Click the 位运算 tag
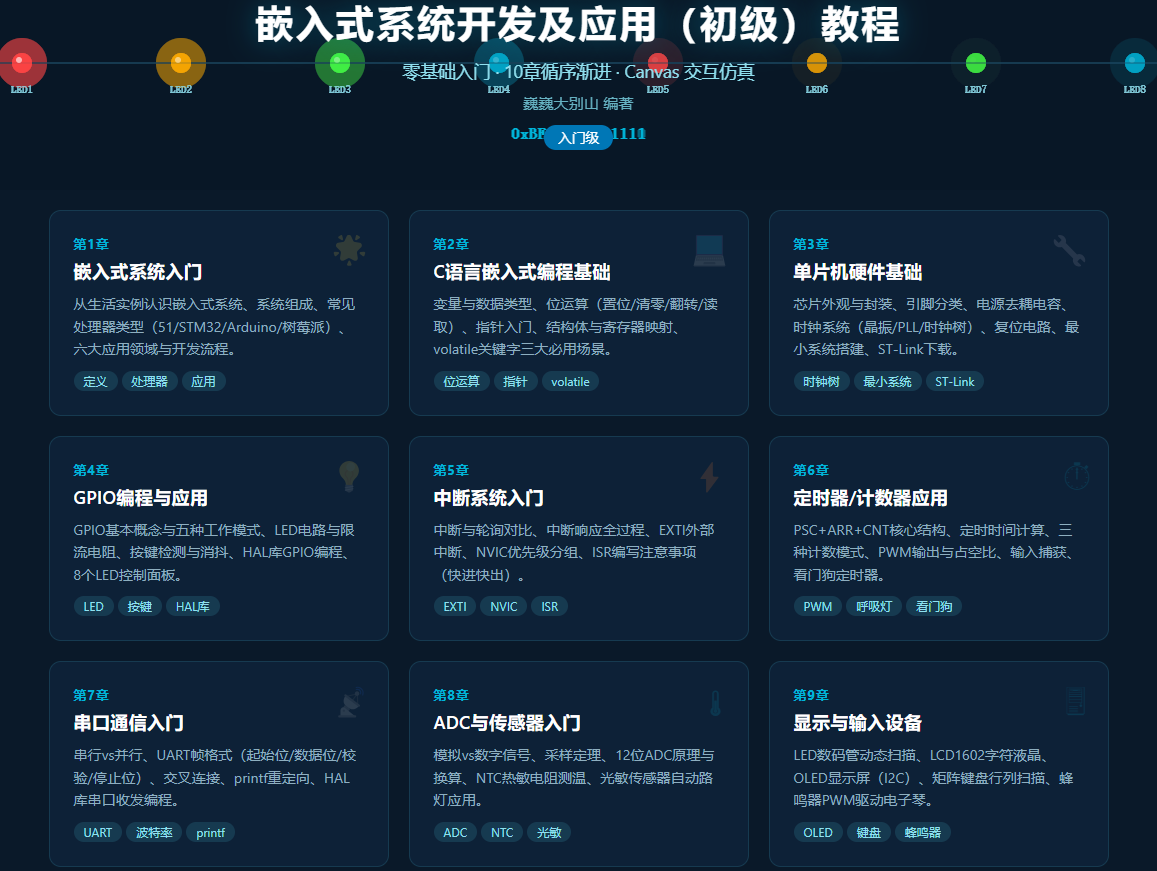 pyautogui.click(x=461, y=382)
